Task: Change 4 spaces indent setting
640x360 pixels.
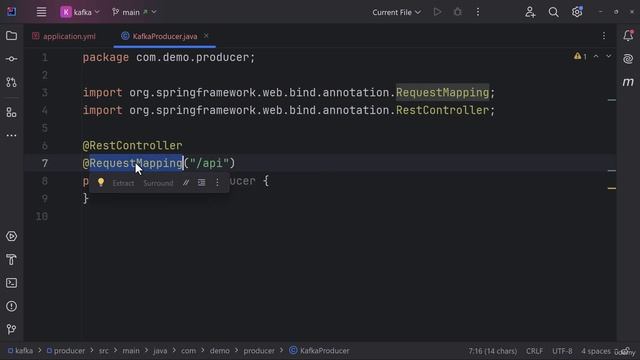Action: point(596,351)
